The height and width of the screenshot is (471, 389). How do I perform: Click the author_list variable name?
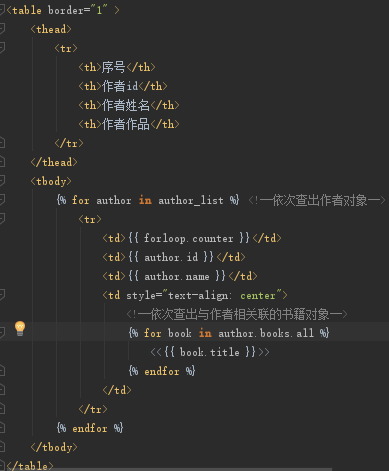[x=191, y=200]
